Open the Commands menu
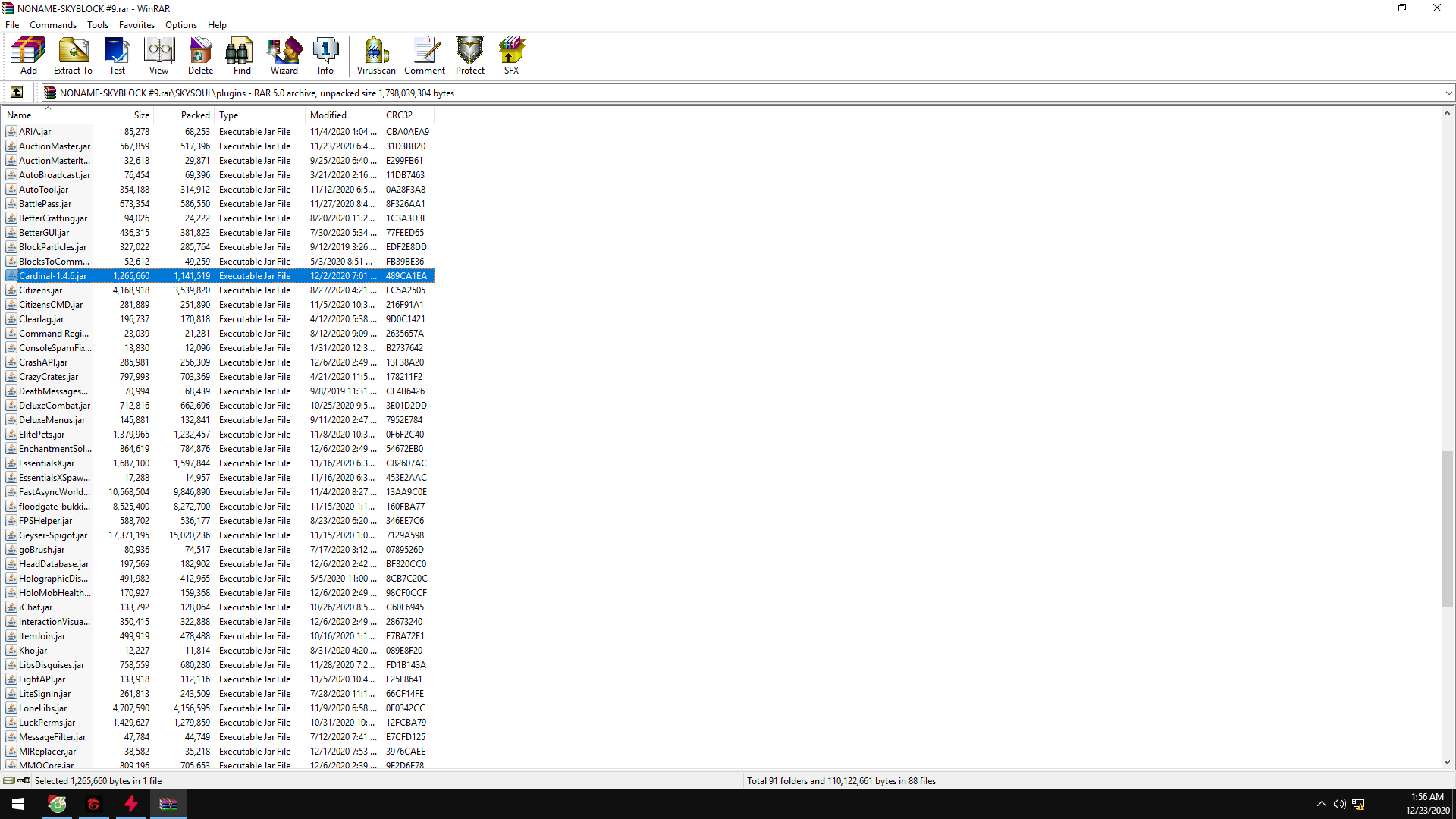This screenshot has height=819, width=1456. (x=53, y=25)
